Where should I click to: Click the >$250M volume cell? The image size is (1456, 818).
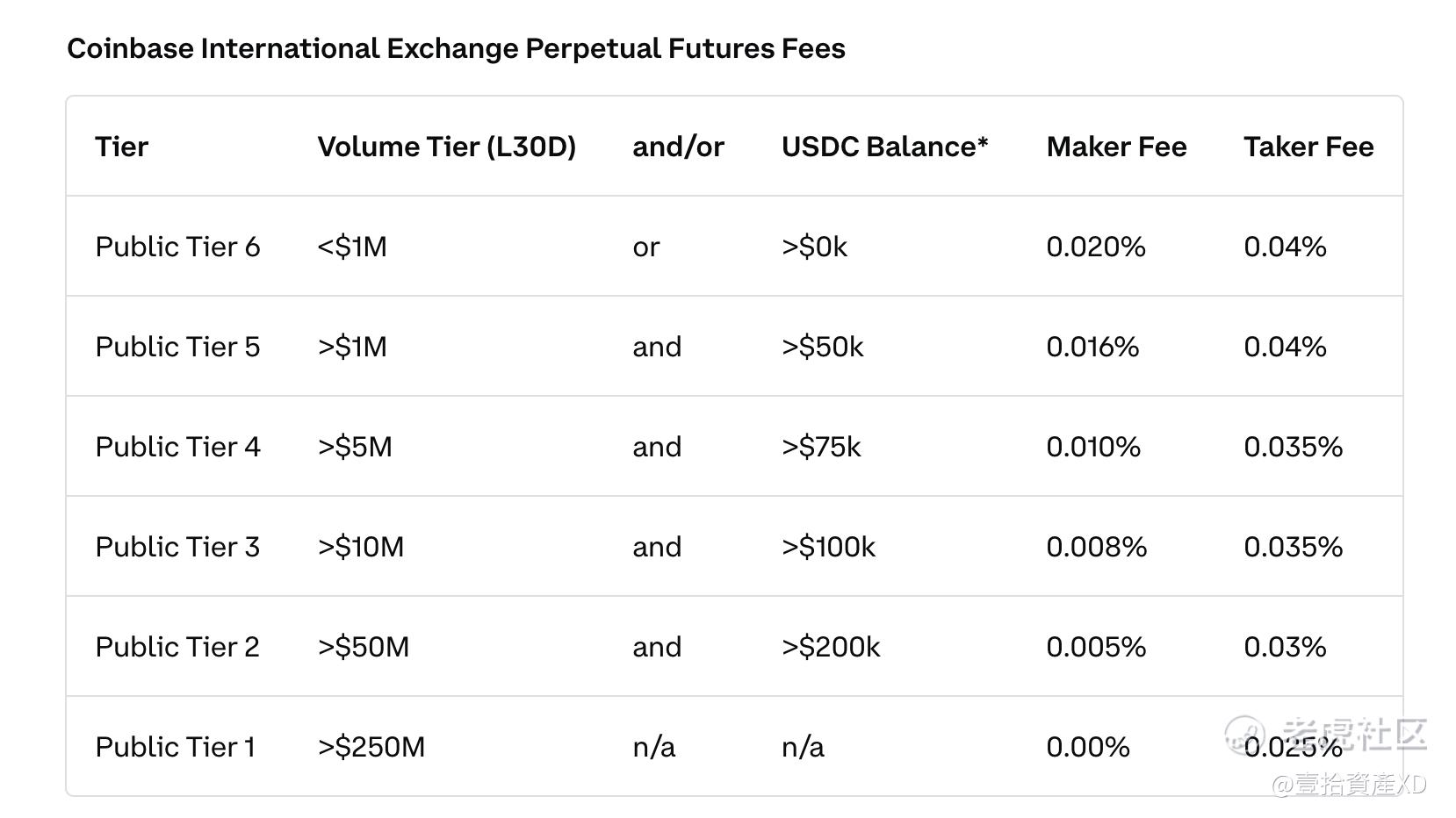coord(371,747)
